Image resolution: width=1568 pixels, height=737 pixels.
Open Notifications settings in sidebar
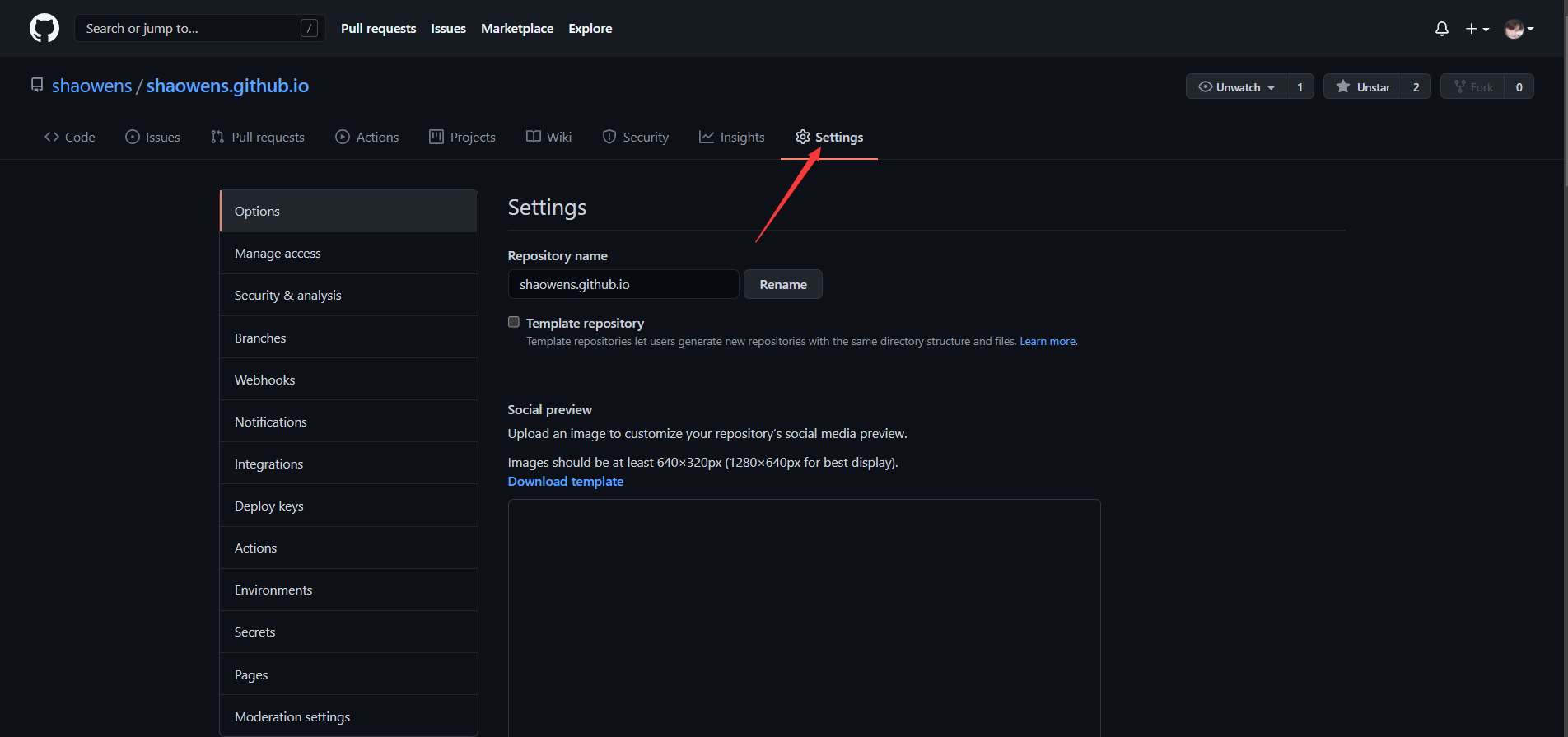tap(348, 422)
